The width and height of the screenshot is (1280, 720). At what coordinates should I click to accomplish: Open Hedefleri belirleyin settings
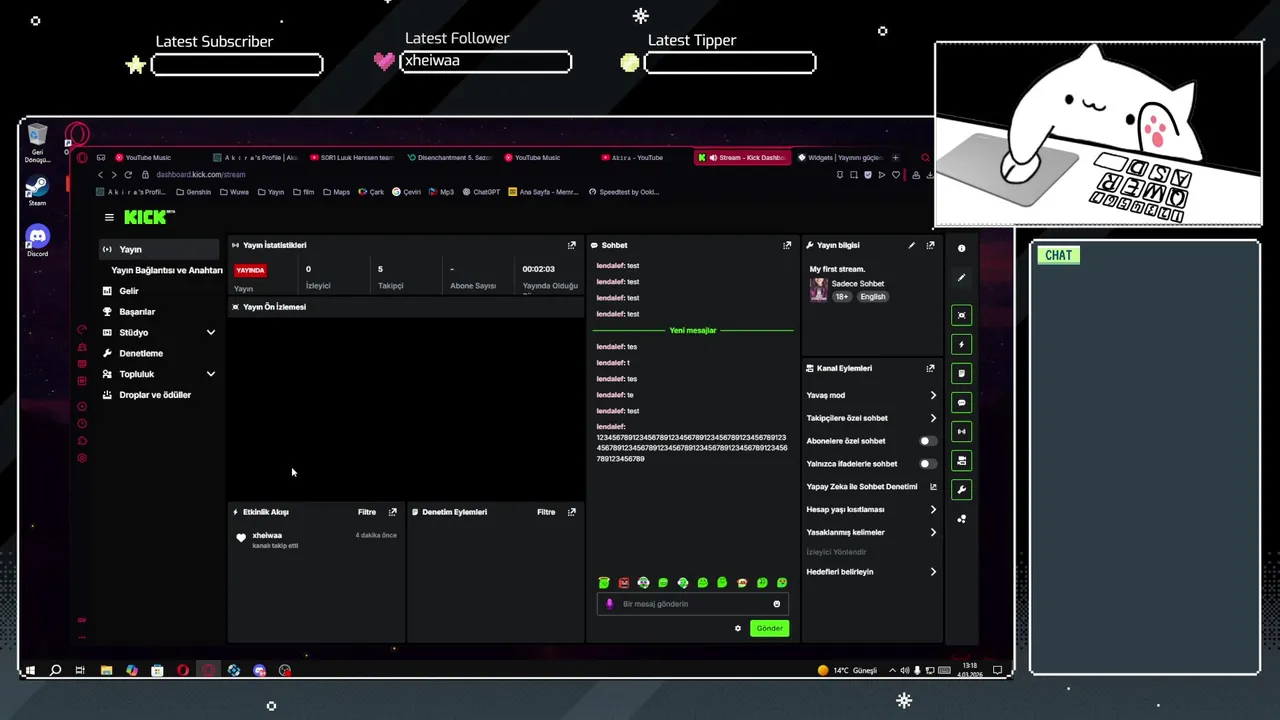coord(871,572)
